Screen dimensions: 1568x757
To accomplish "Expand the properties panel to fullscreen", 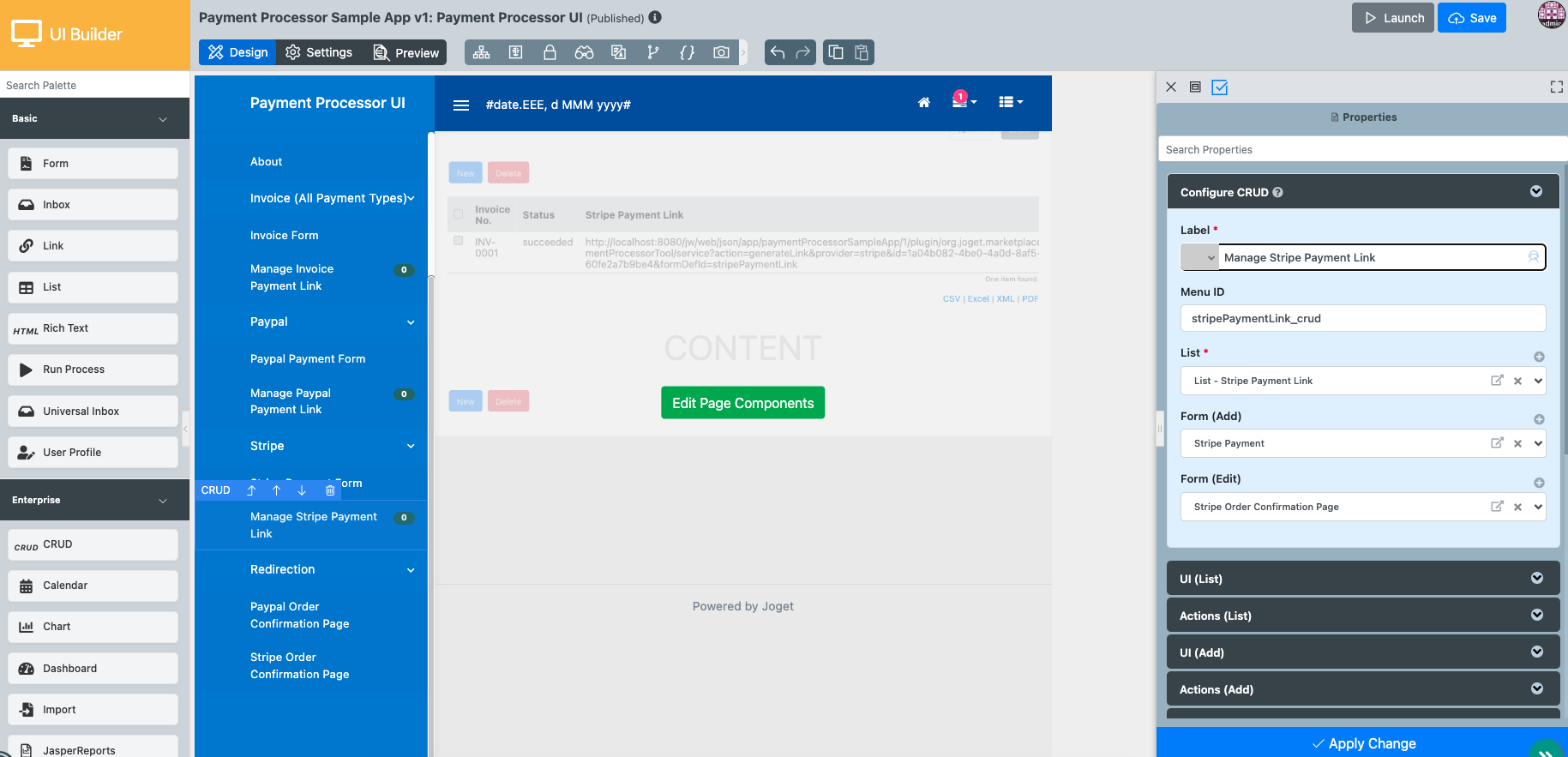I will [x=1557, y=87].
